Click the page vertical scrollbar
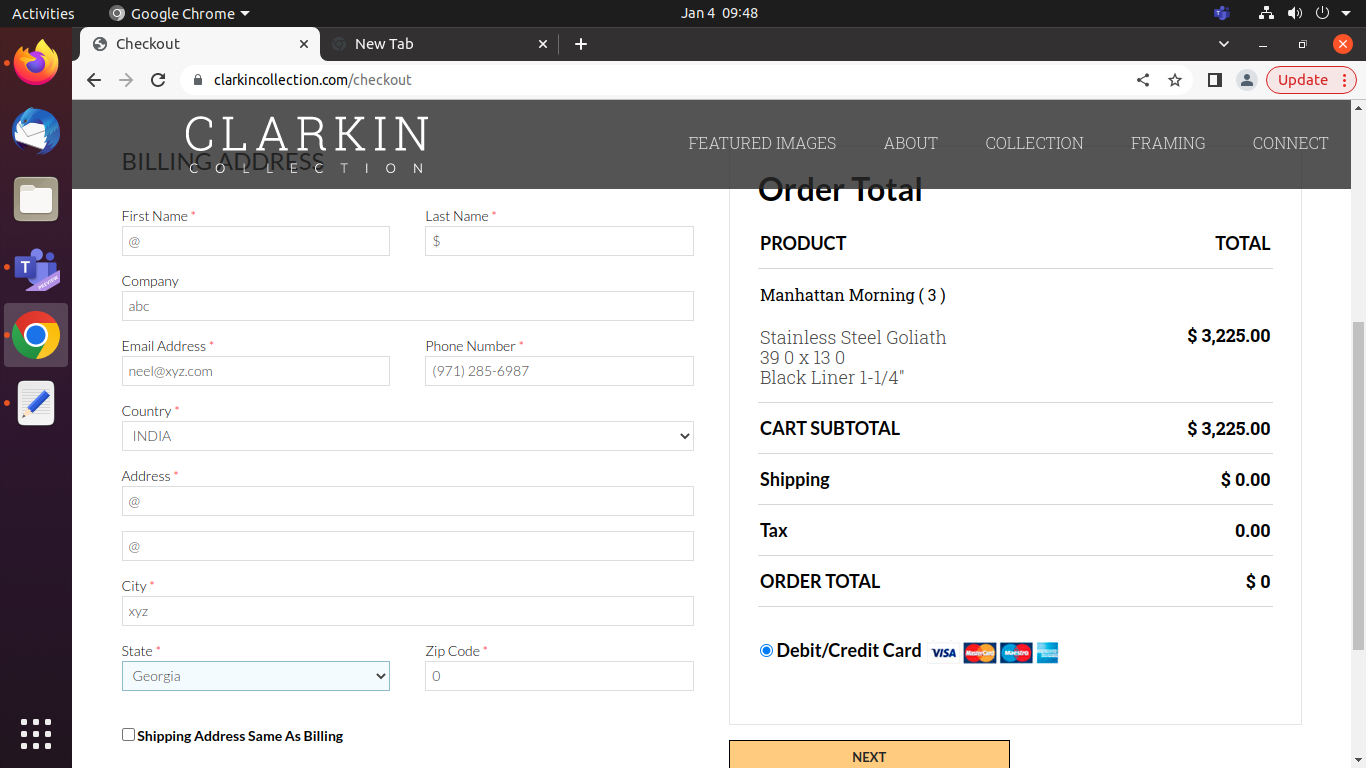 pyautogui.click(x=1358, y=485)
